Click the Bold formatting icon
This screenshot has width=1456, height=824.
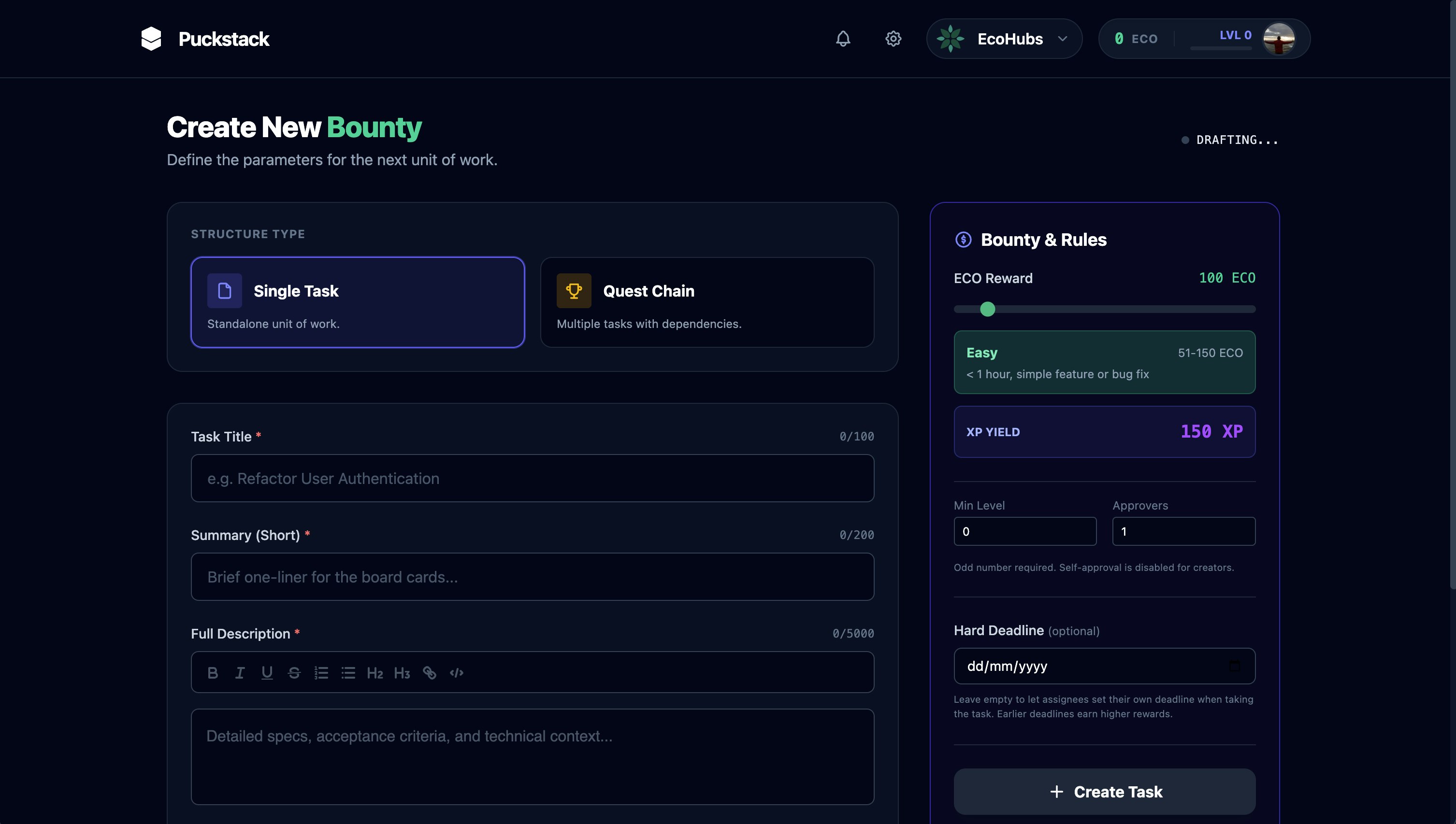(213, 673)
